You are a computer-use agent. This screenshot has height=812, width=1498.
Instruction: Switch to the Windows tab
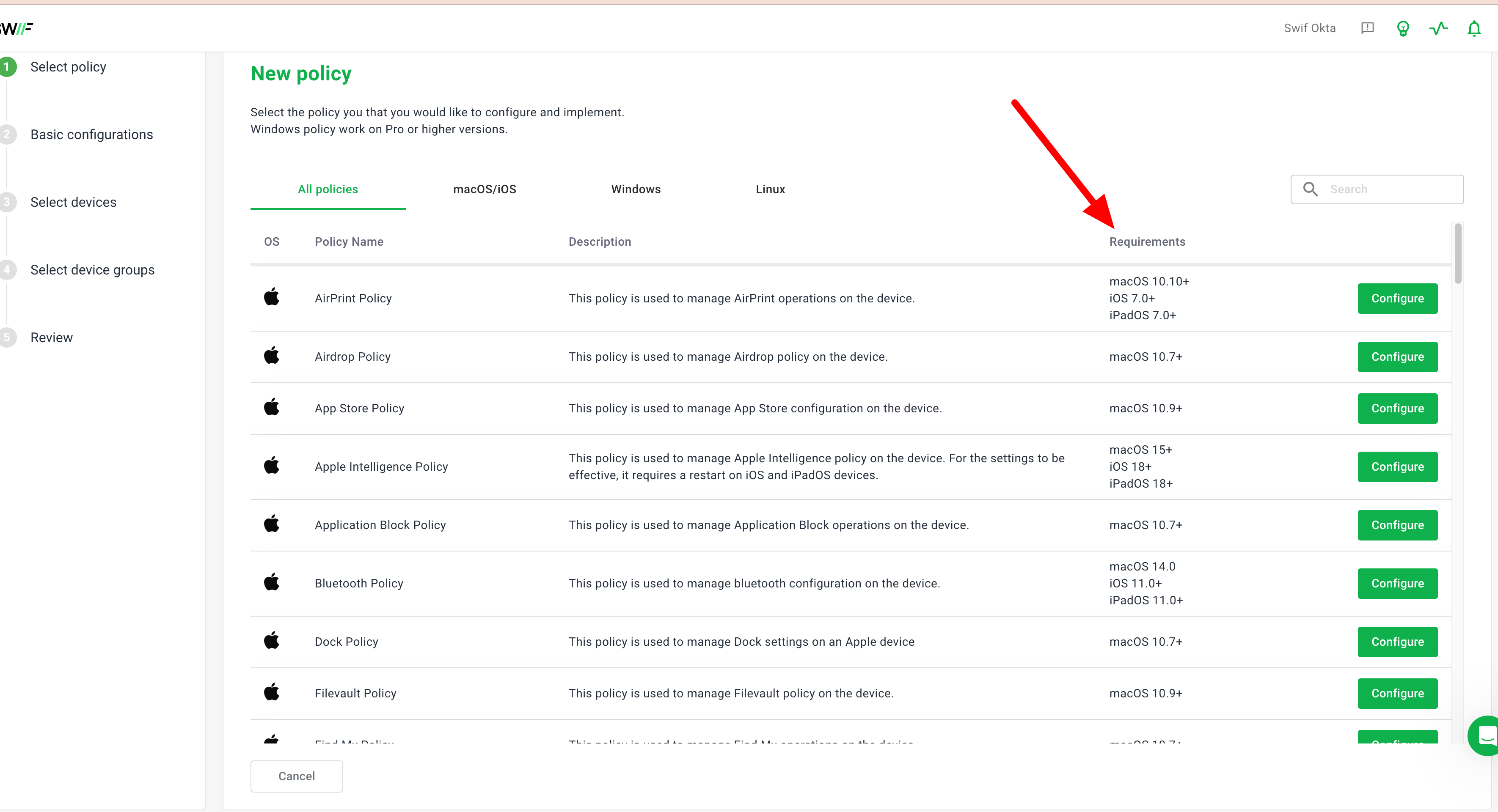point(636,189)
